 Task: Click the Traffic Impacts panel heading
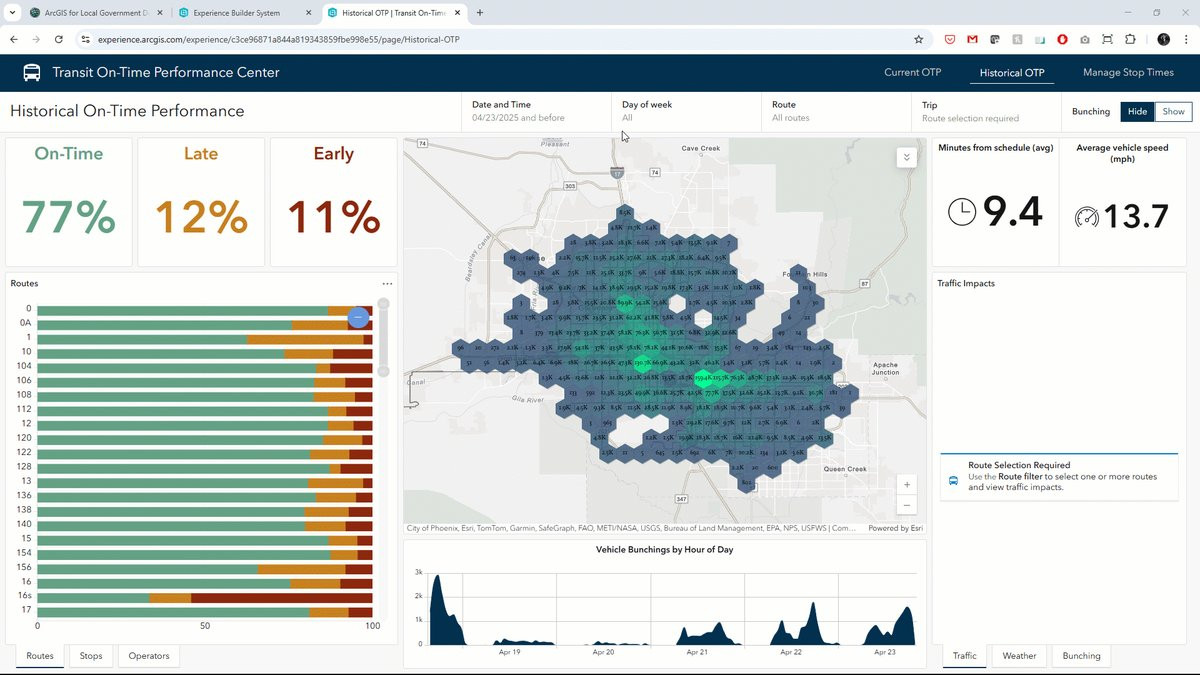click(966, 284)
